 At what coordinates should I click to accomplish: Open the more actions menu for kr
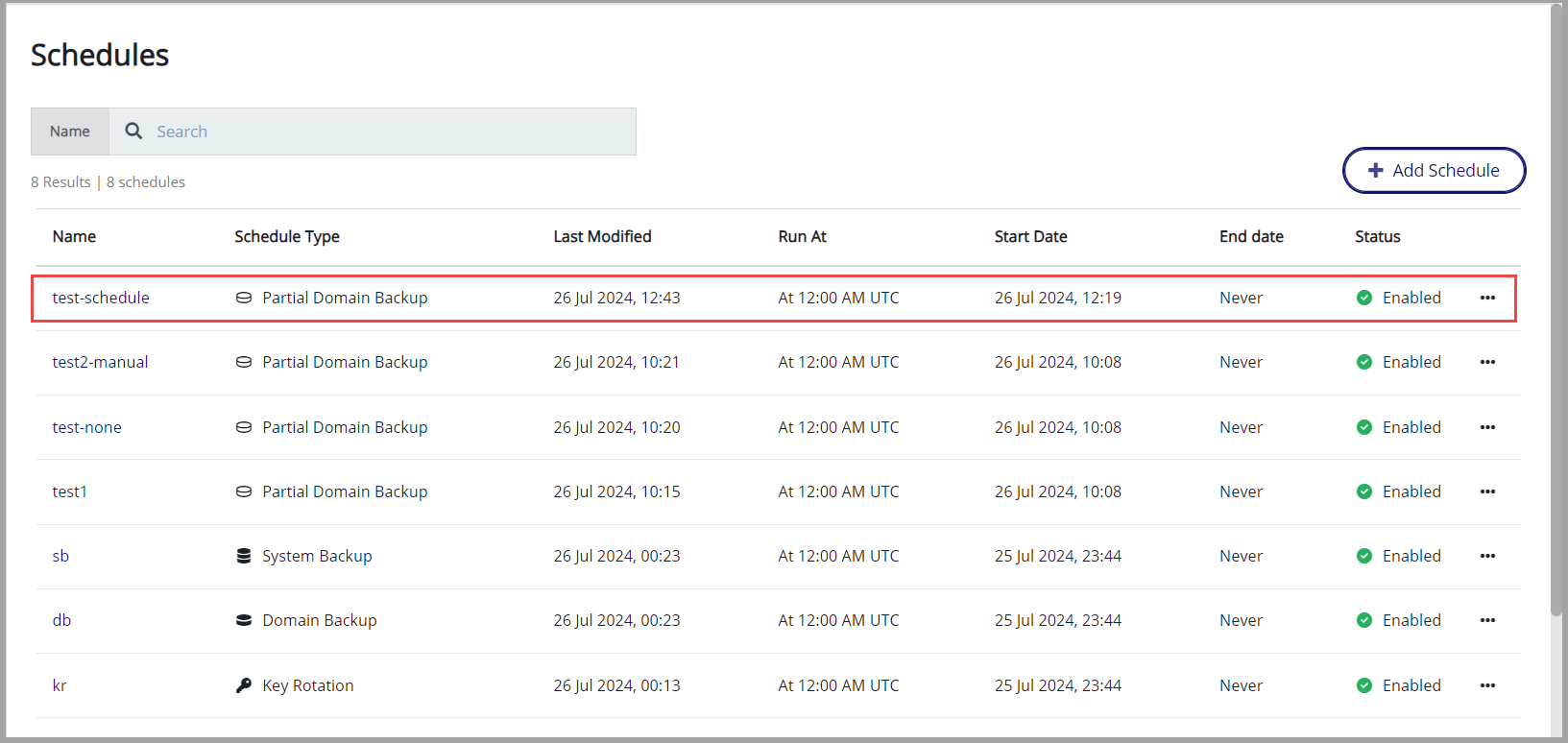(1487, 685)
